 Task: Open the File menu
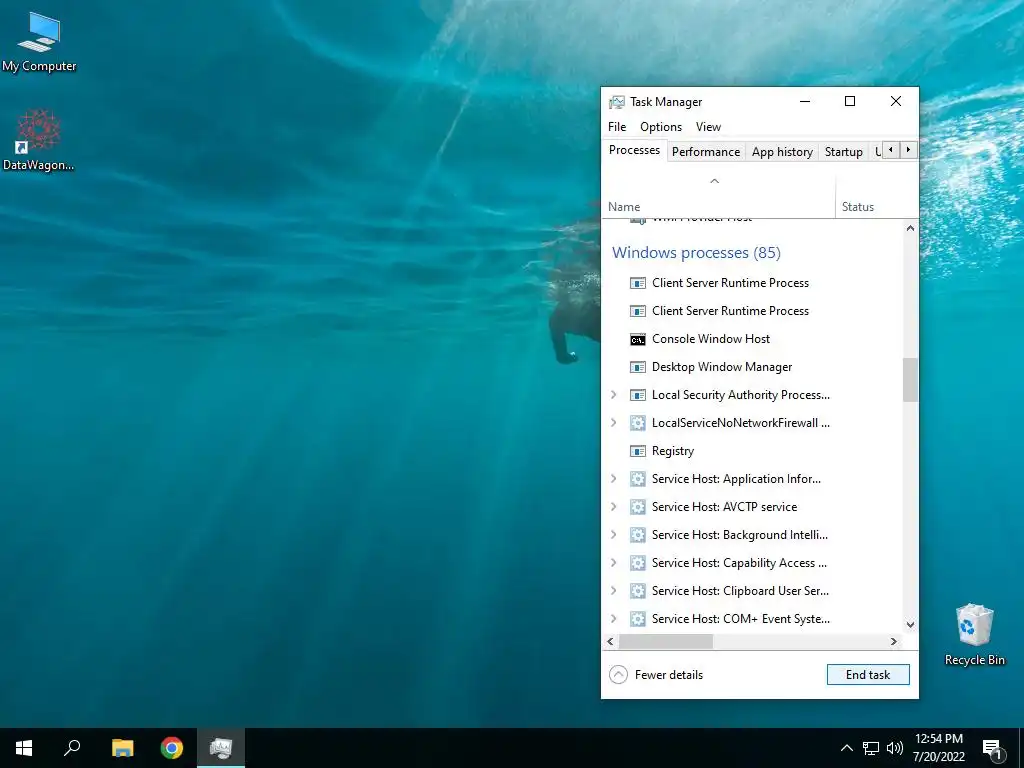pyautogui.click(x=617, y=127)
